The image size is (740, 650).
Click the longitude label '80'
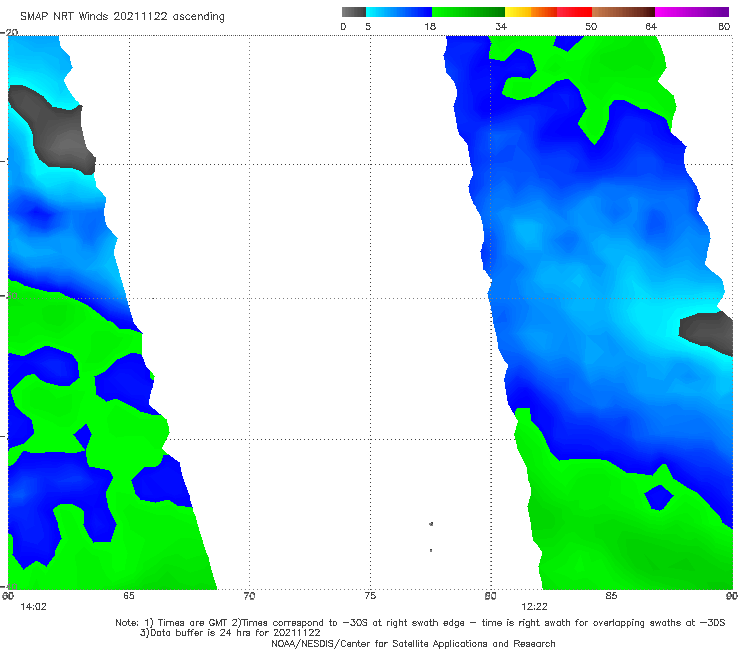[490, 596]
